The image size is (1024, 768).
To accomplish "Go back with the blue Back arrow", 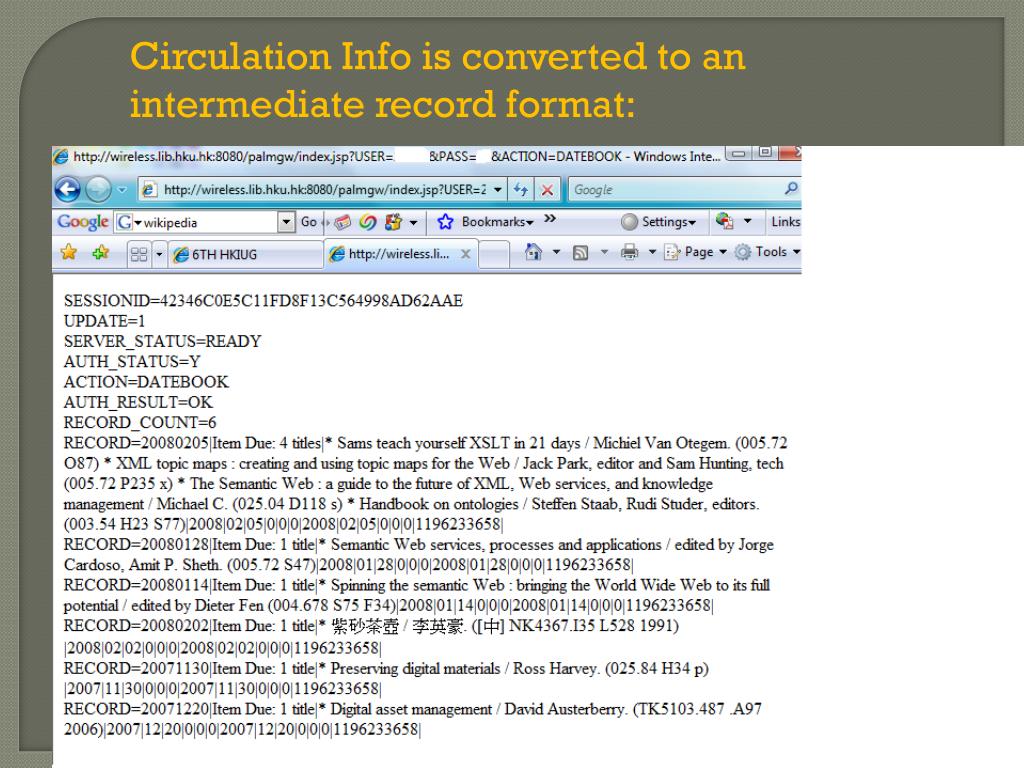I will pos(67,189).
